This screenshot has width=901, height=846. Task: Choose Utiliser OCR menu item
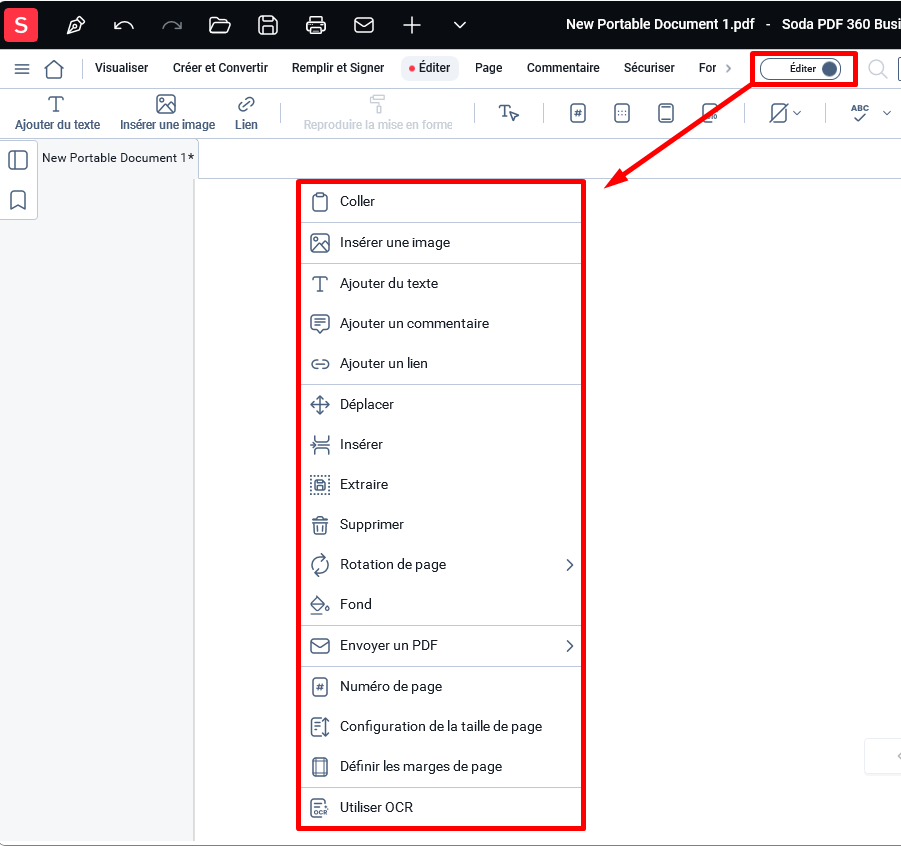[x=441, y=807]
